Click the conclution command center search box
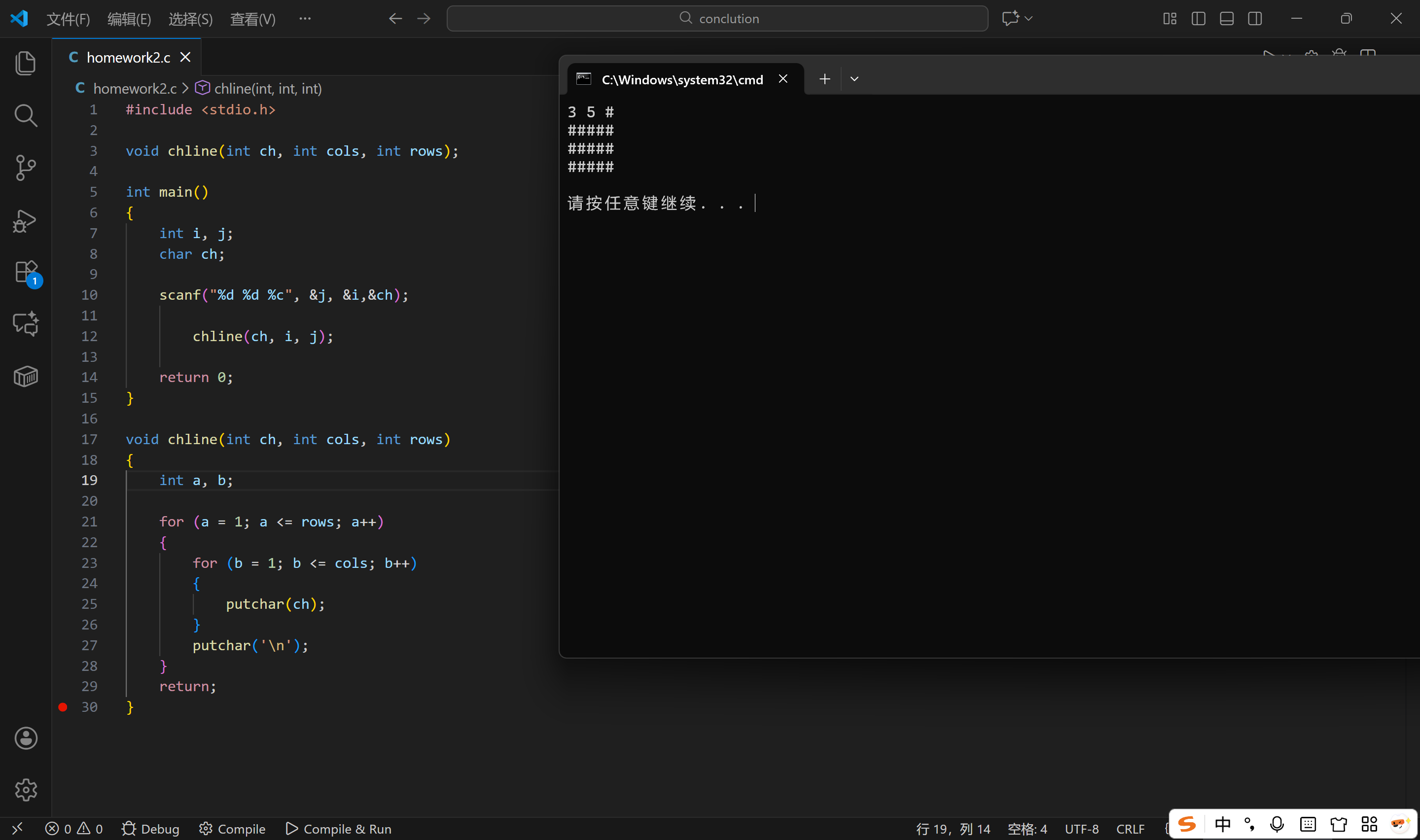 point(717,19)
